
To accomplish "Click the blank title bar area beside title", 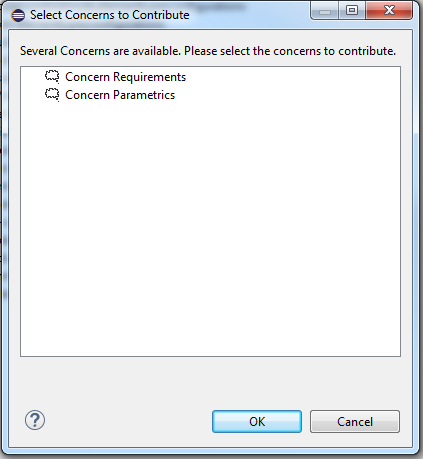I will (249, 15).
